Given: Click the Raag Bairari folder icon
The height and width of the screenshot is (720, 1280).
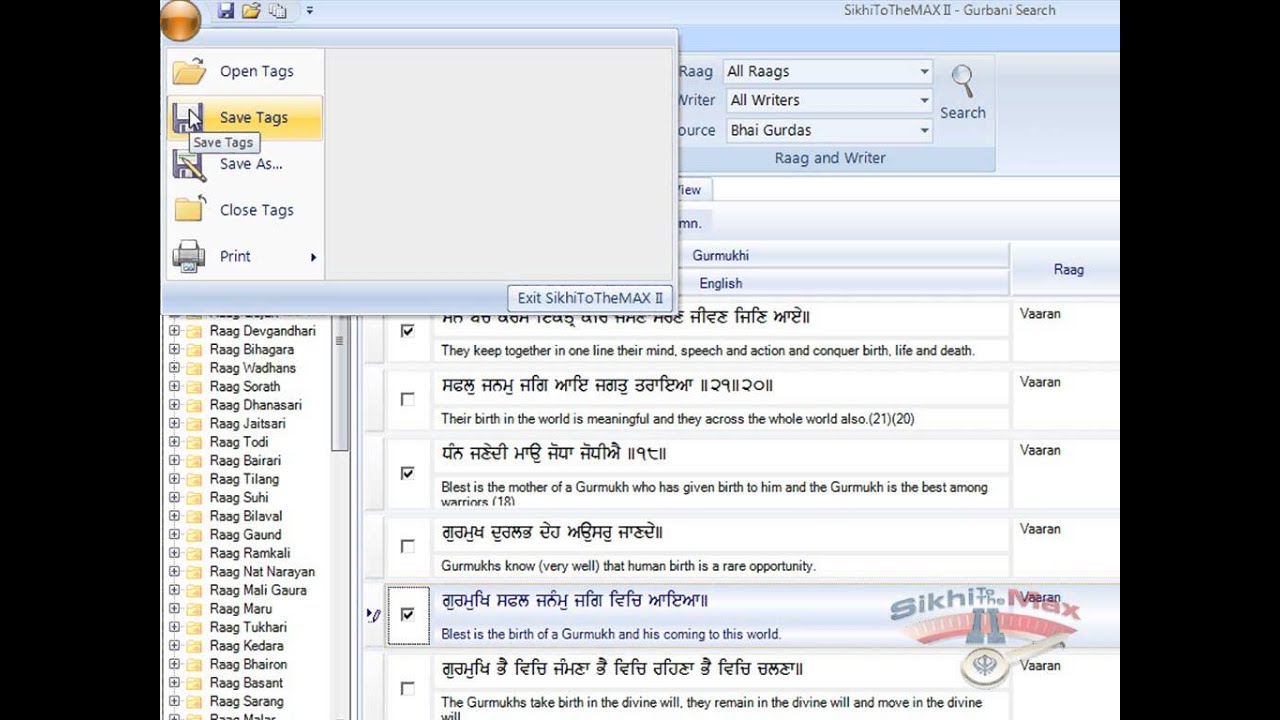Looking at the screenshot, I should coord(194,461).
